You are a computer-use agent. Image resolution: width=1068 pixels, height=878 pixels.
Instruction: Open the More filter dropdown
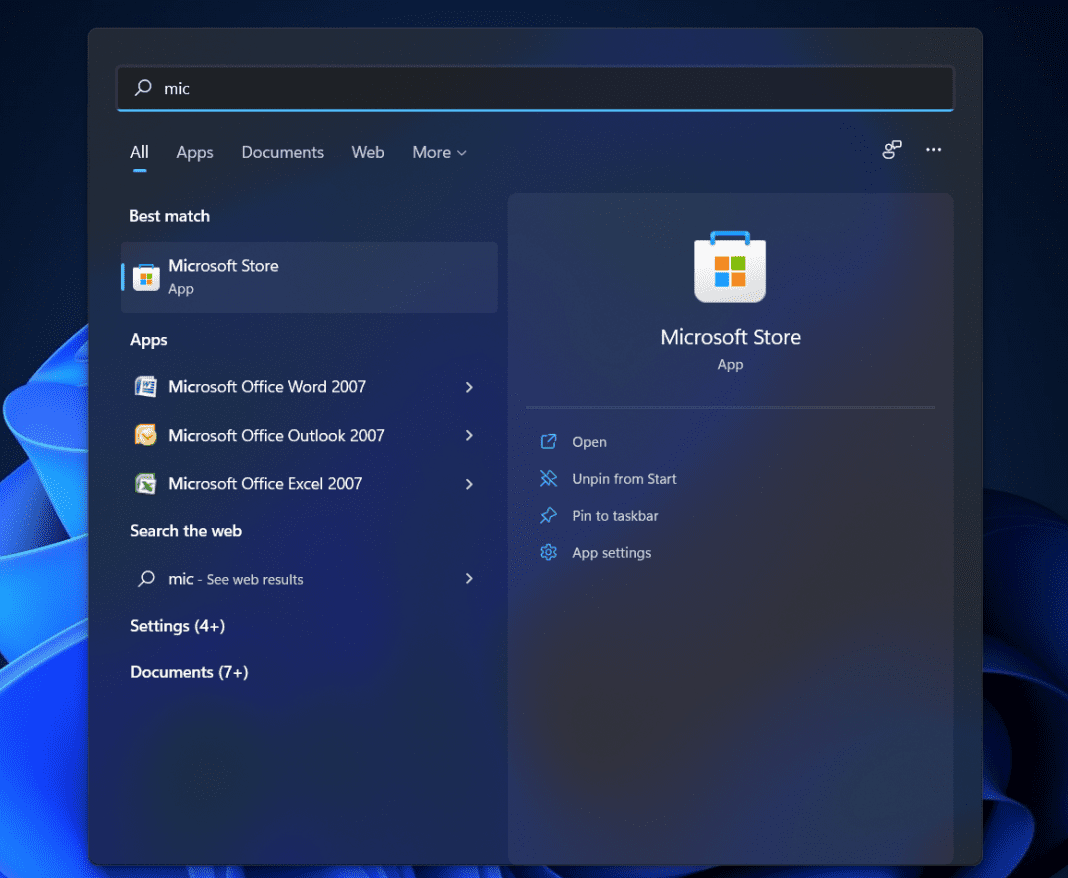438,152
